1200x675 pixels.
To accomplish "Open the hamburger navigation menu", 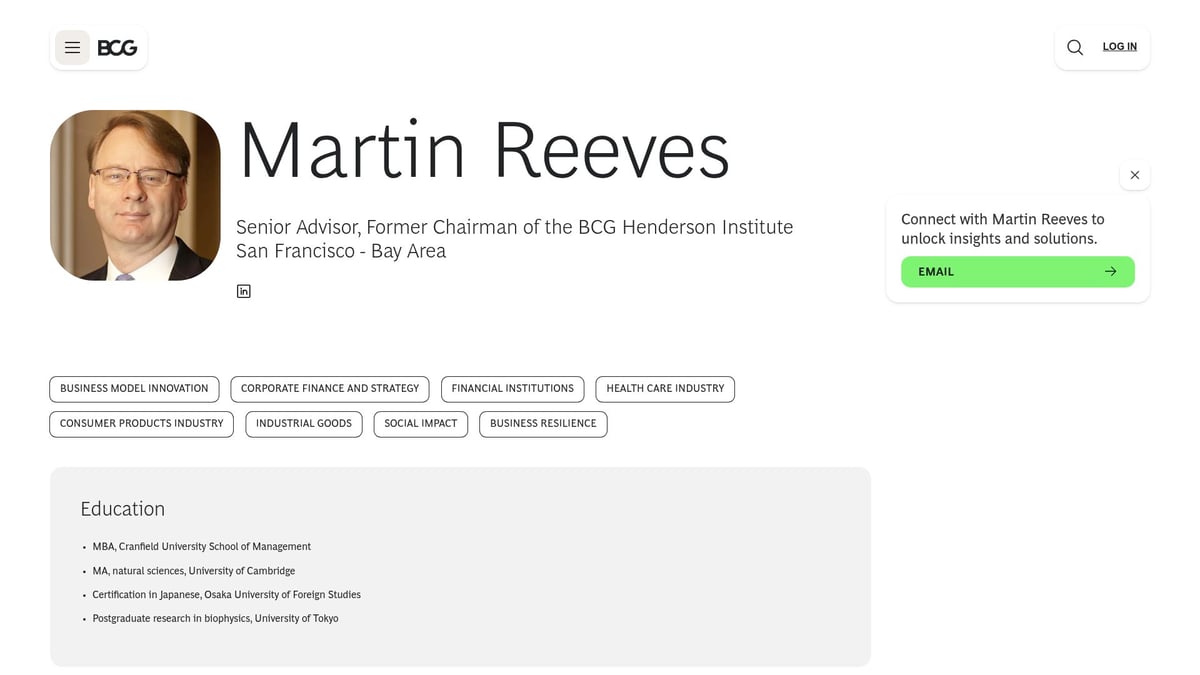I will (71, 47).
